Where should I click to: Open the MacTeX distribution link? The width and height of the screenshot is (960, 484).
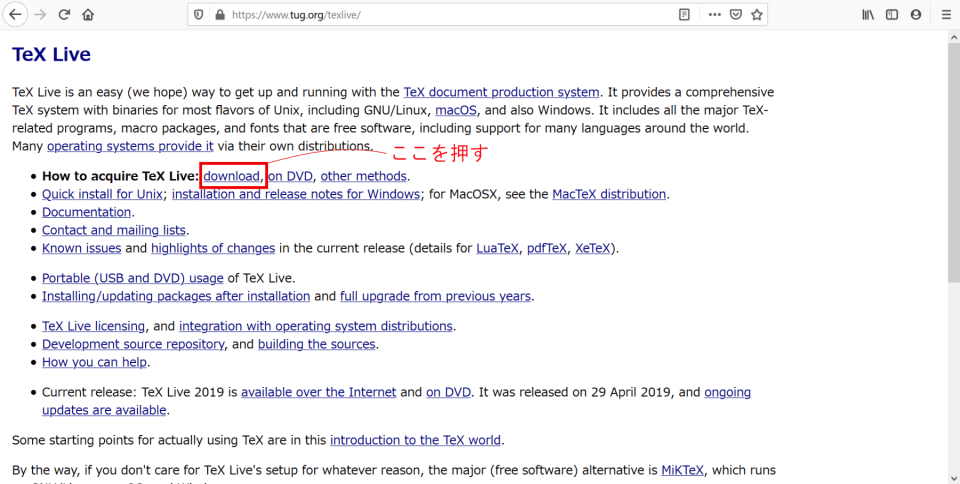tap(609, 194)
